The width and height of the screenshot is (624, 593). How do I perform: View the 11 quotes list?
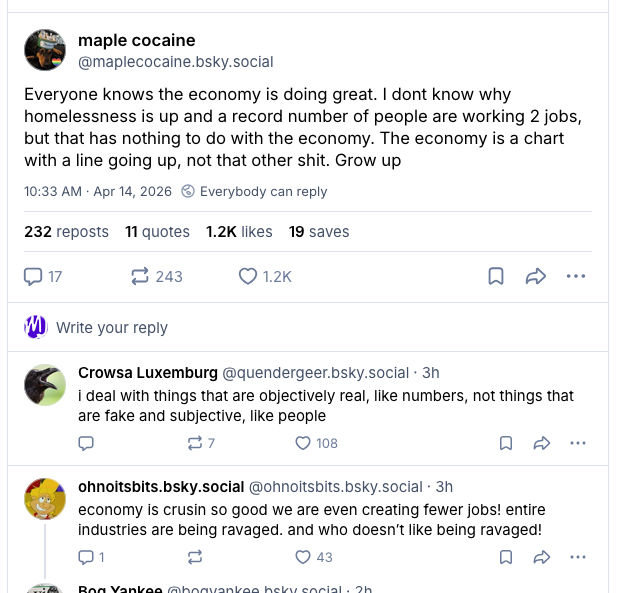[157, 232]
